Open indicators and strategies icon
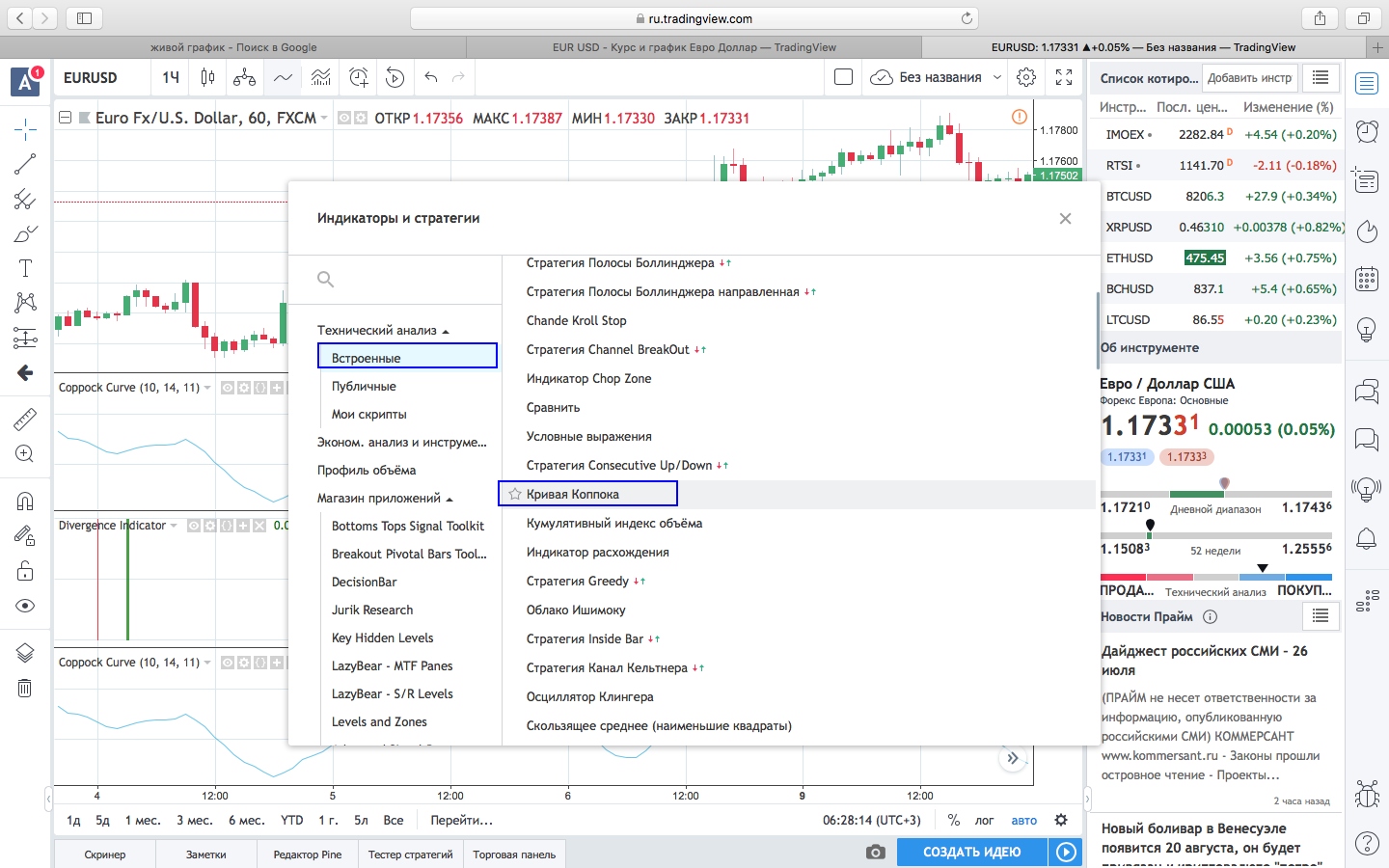1389x868 pixels. [x=283, y=77]
